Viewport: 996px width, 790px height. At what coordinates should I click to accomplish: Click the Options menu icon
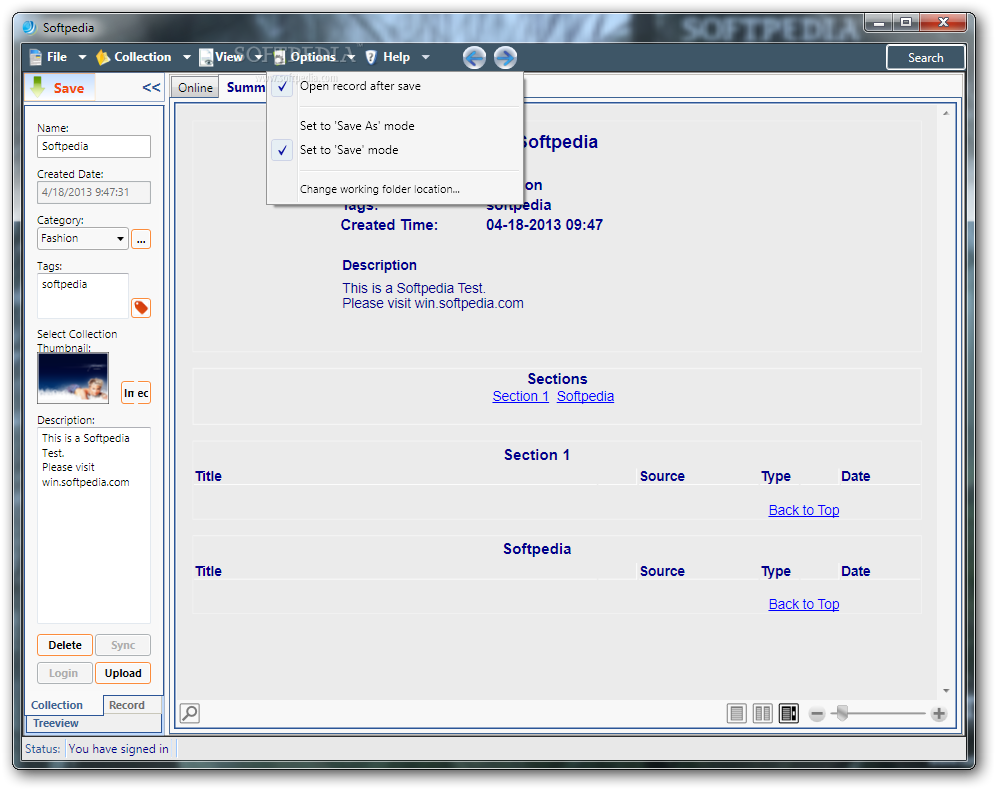[279, 58]
